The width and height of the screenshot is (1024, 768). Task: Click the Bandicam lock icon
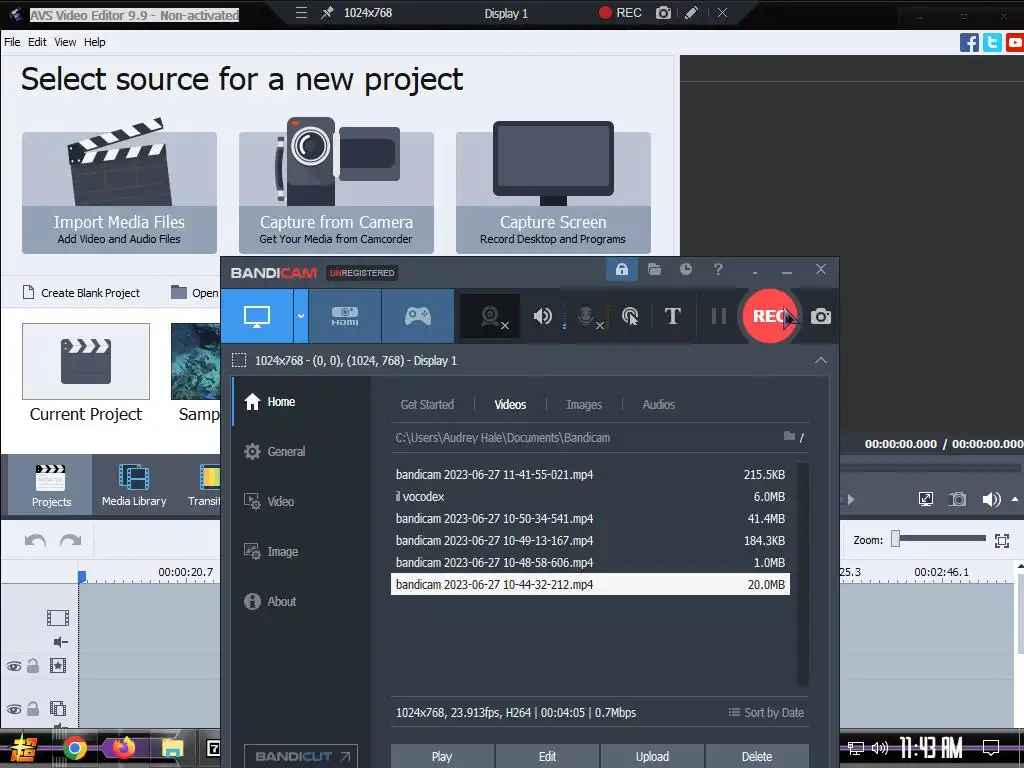622,269
